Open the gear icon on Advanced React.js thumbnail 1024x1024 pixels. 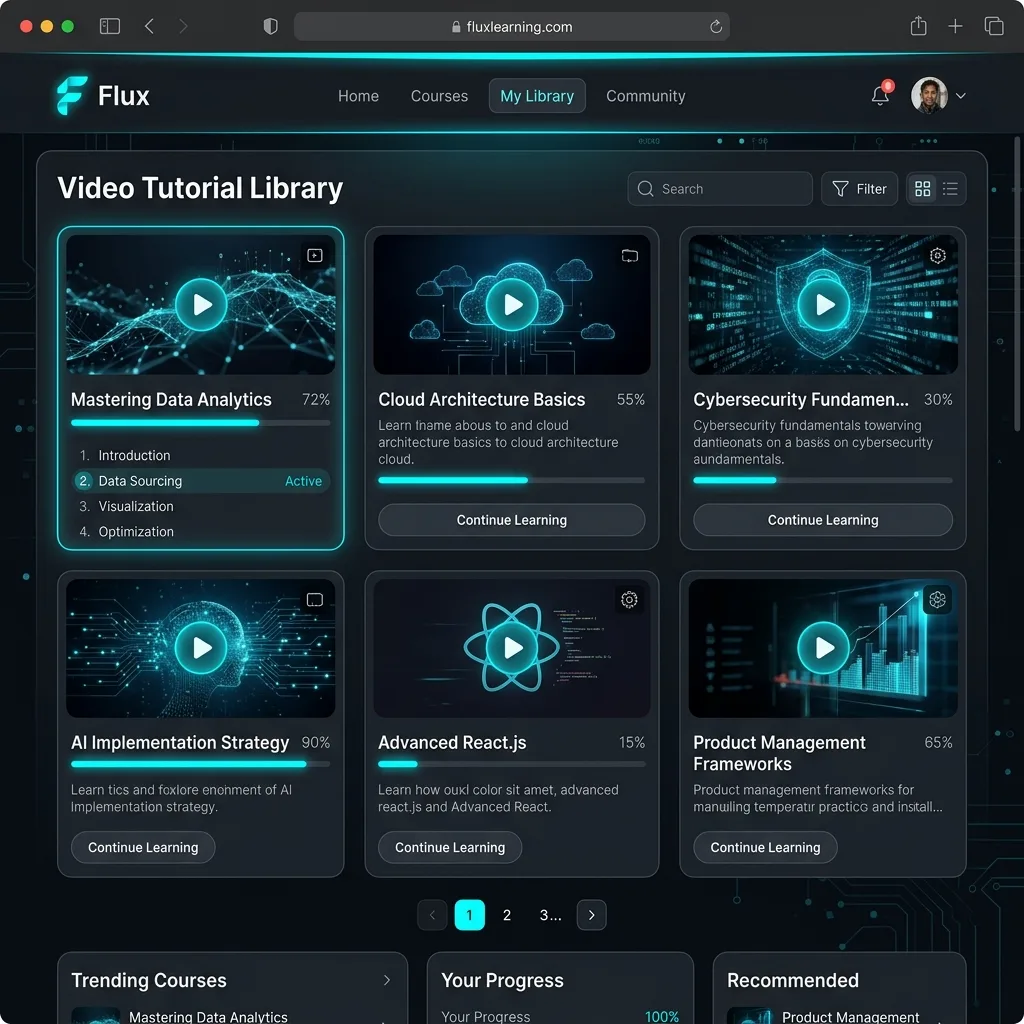click(x=629, y=600)
